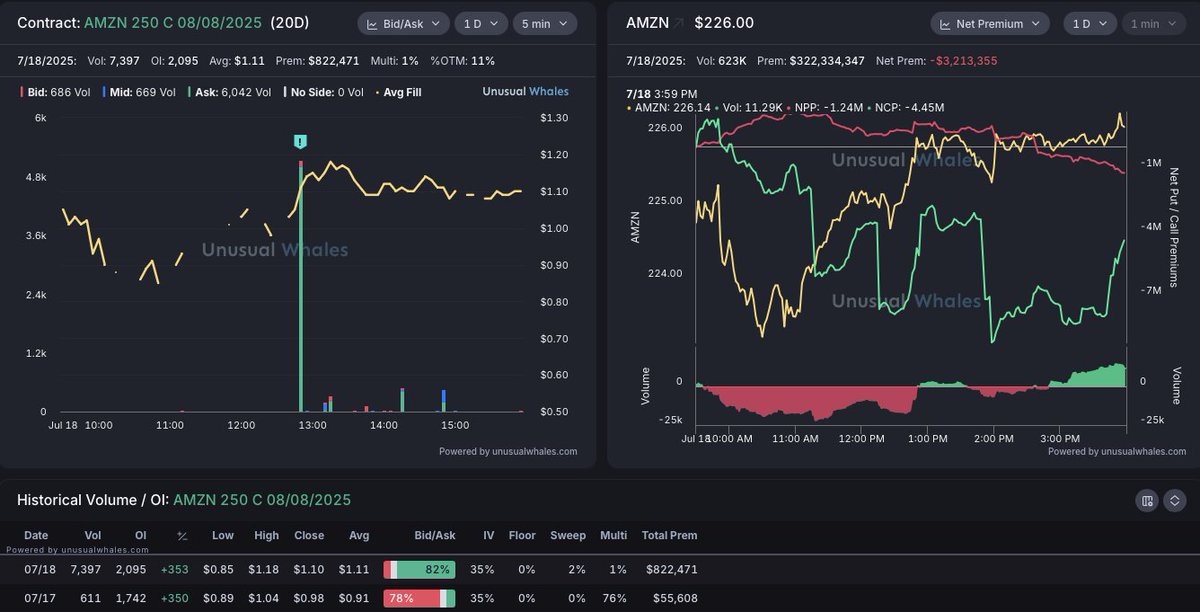
Task: Open the Net Premium chart type dropdown
Action: [989, 23]
